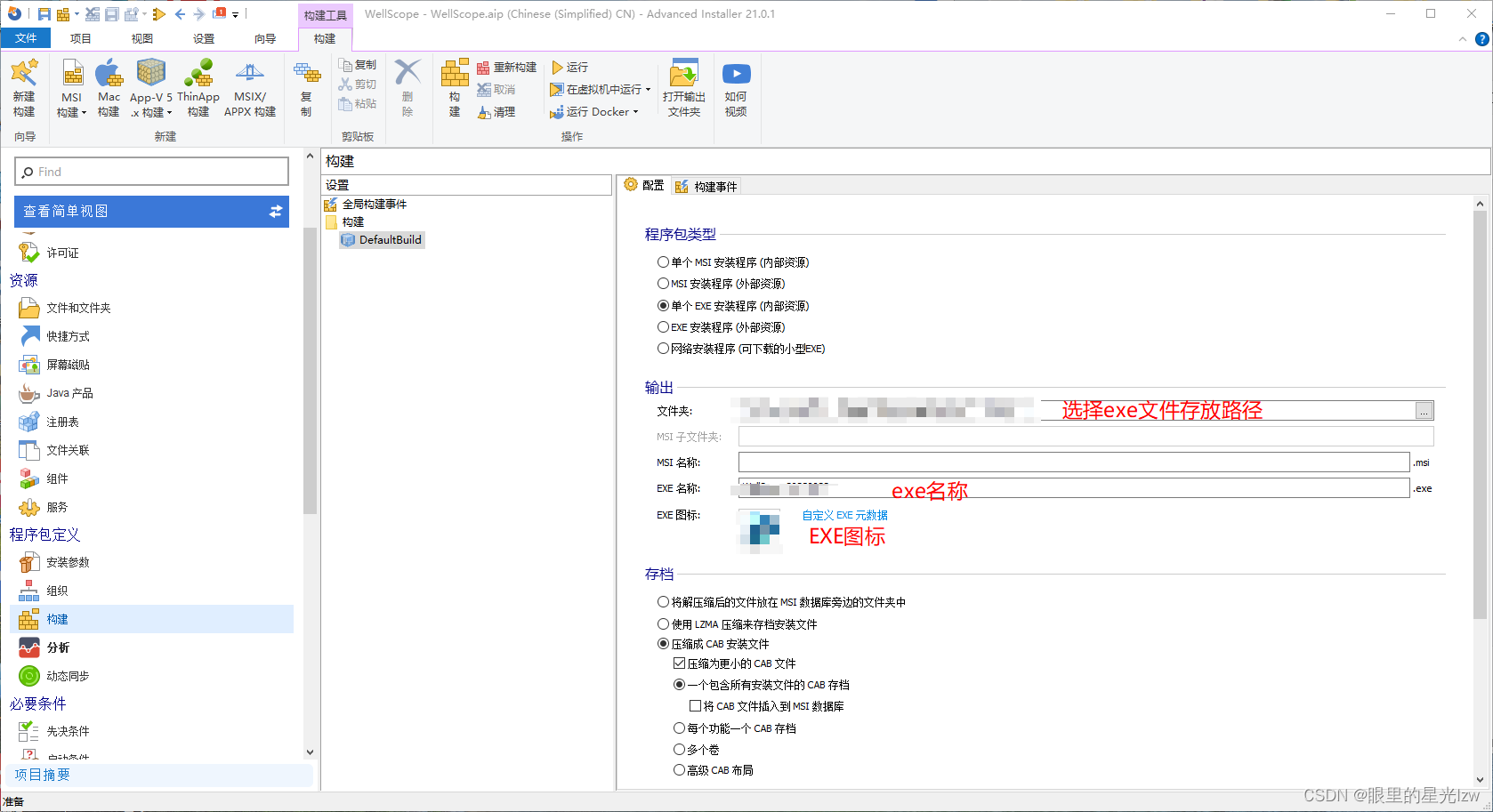Toggle 查看简单视图 switch arrows
This screenshot has width=1493, height=812.
[276, 212]
